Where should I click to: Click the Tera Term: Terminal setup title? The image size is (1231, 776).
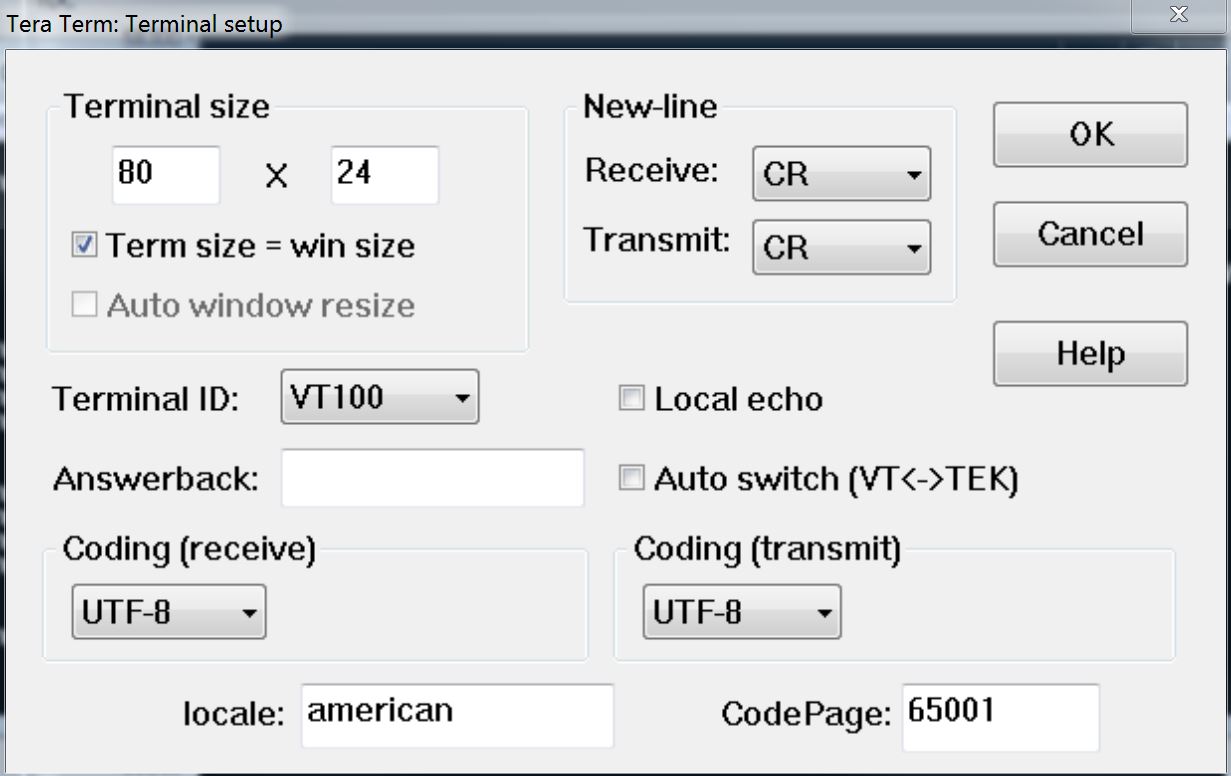(144, 23)
